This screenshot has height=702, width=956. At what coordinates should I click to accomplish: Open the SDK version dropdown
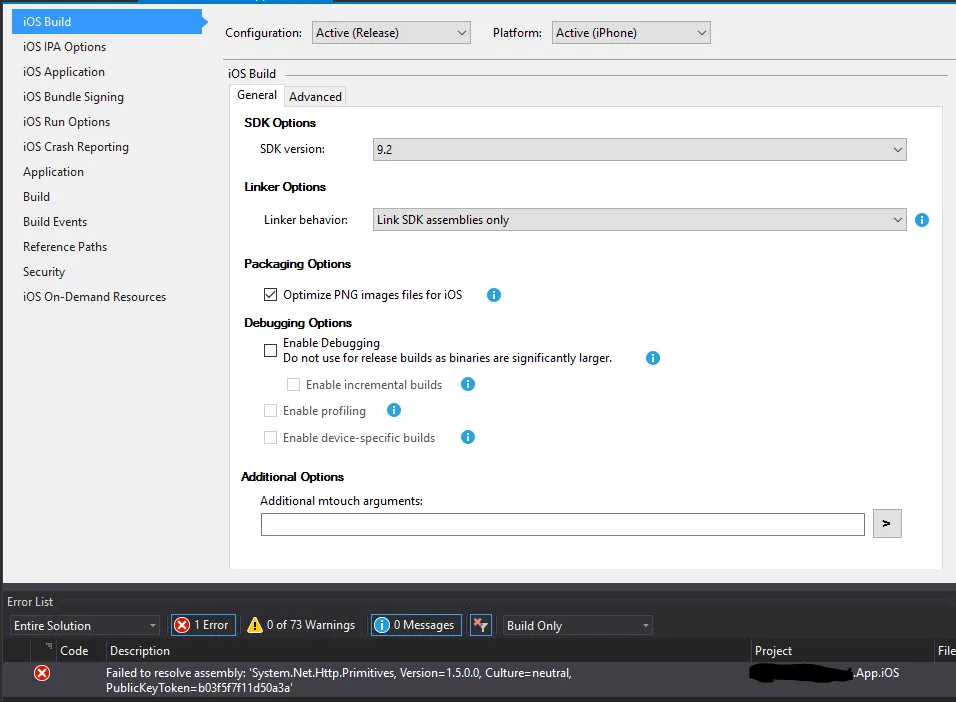coord(640,149)
